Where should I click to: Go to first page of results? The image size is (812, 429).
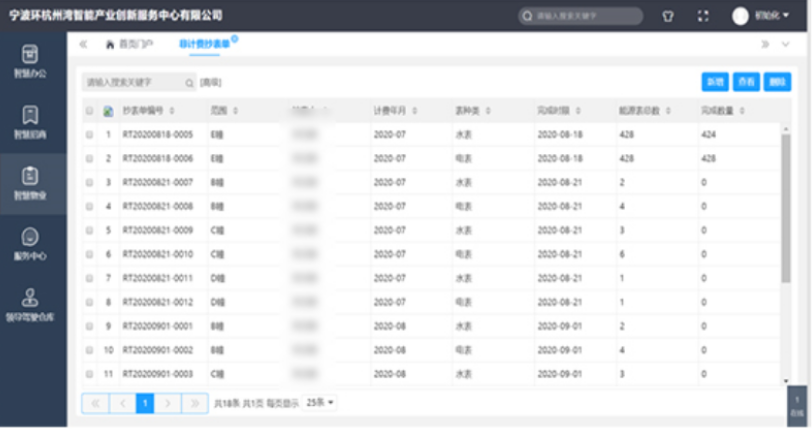point(95,403)
